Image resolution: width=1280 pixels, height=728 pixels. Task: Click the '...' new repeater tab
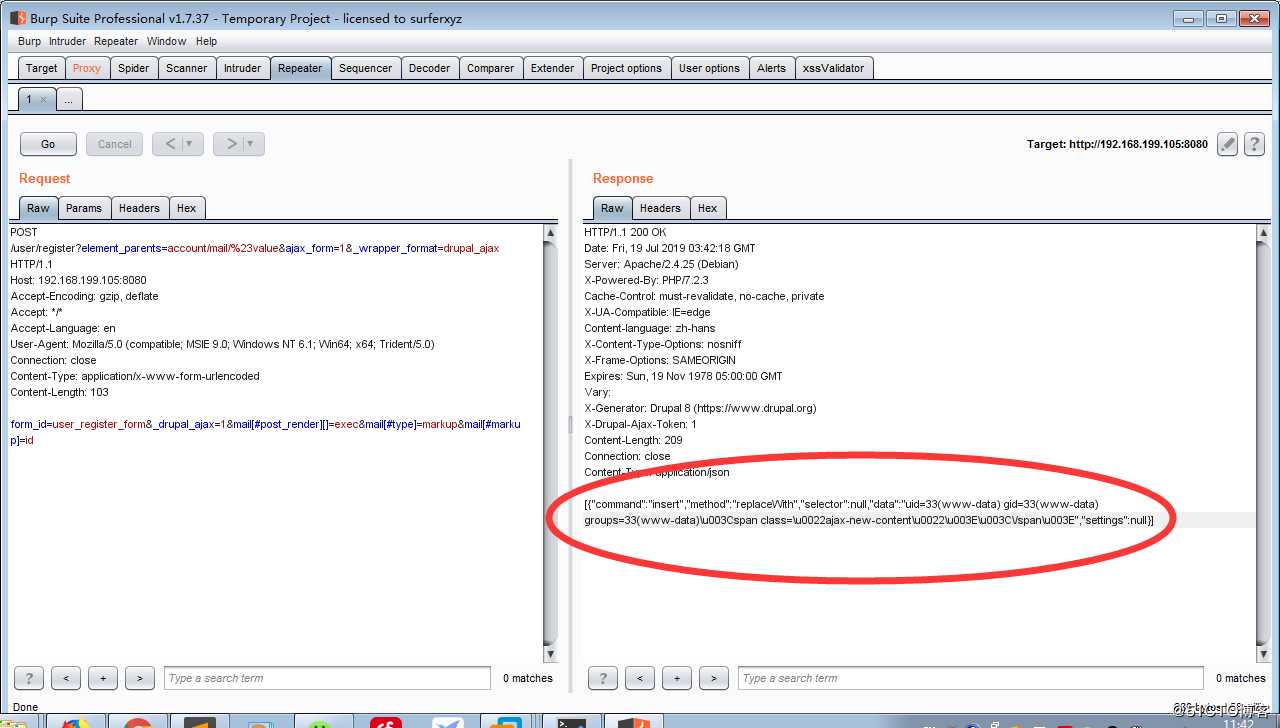tap(69, 99)
